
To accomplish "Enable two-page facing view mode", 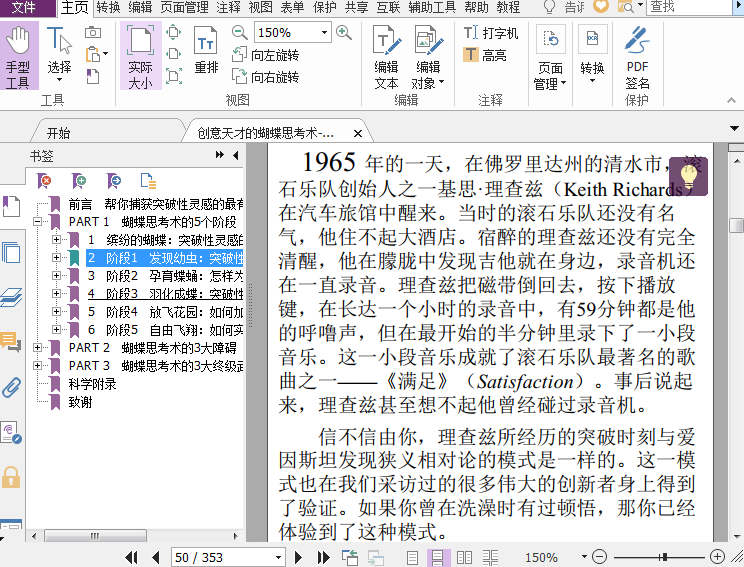I will [x=464, y=558].
